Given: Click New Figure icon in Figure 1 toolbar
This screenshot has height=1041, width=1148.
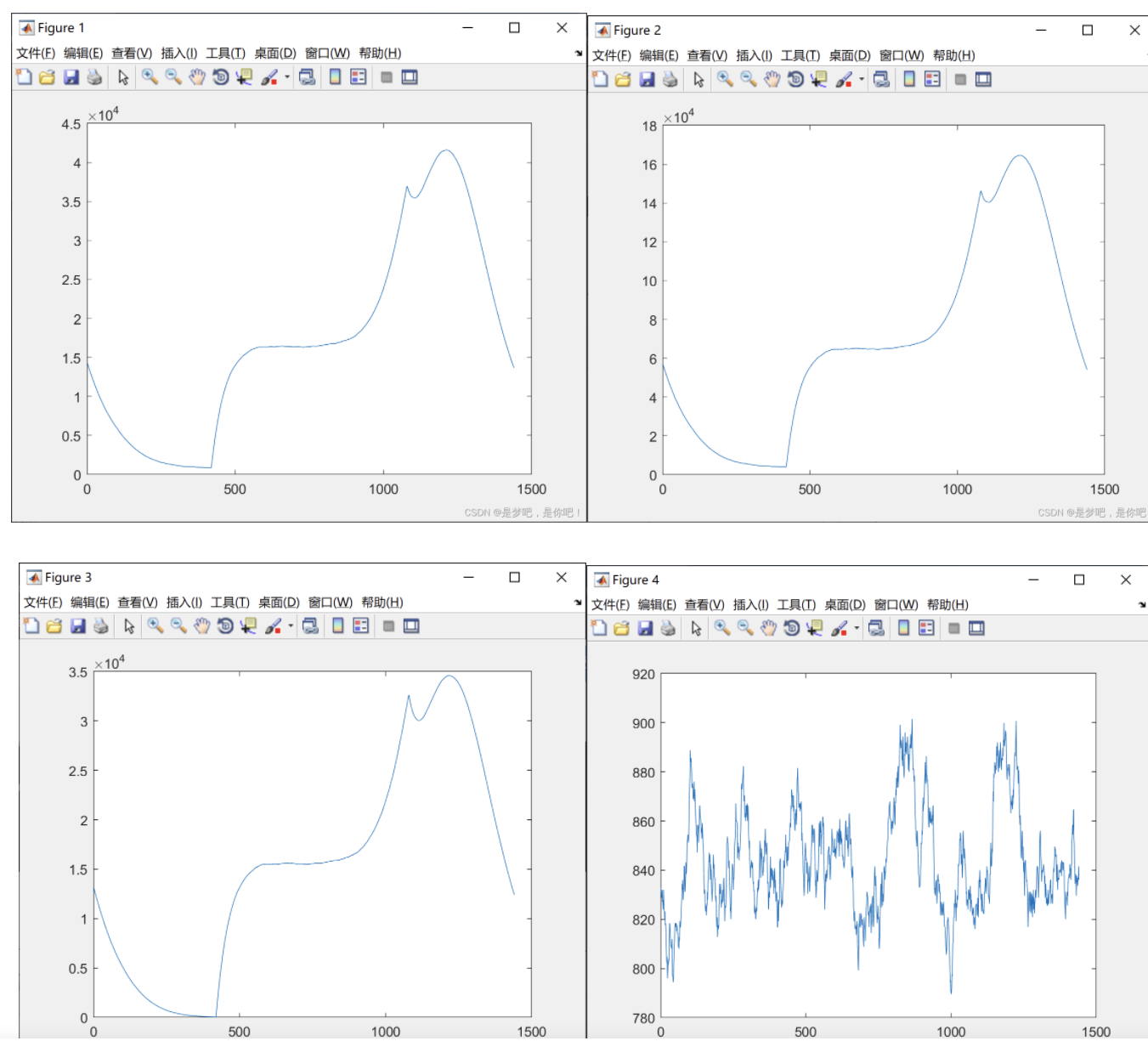Looking at the screenshot, I should pos(24,77).
